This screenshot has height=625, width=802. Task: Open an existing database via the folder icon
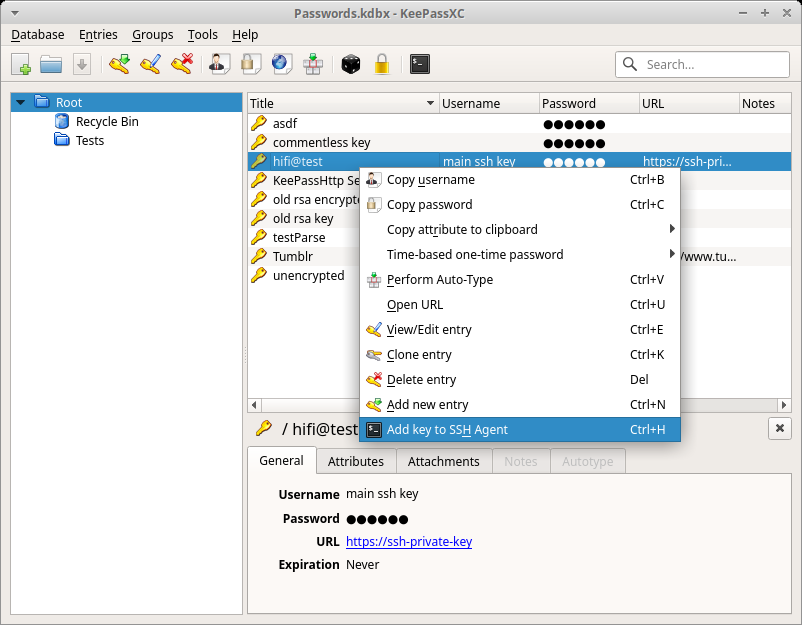click(51, 64)
